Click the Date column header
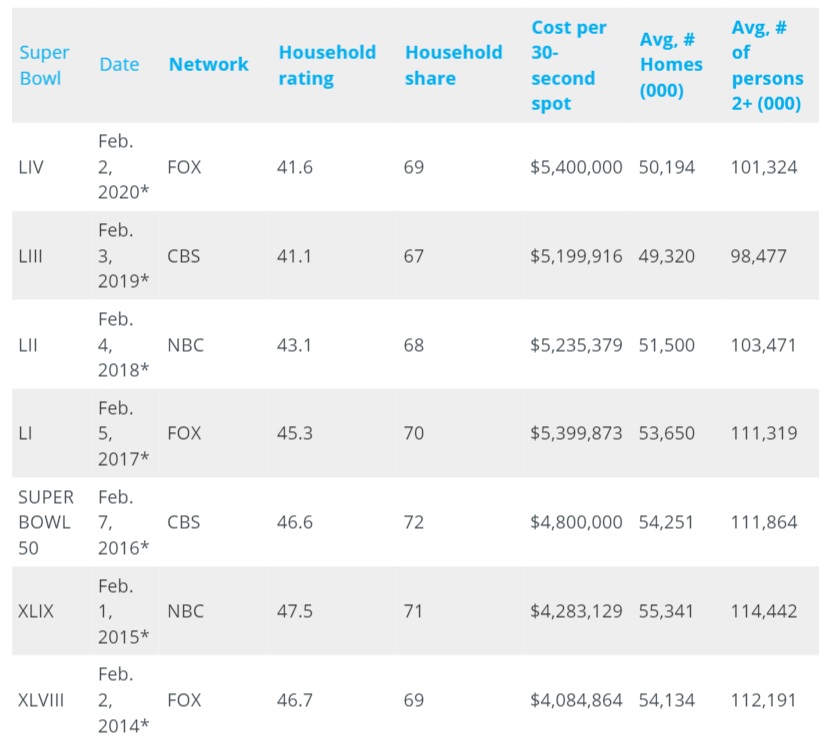The height and width of the screenshot is (741, 819). pyautogui.click(x=119, y=65)
